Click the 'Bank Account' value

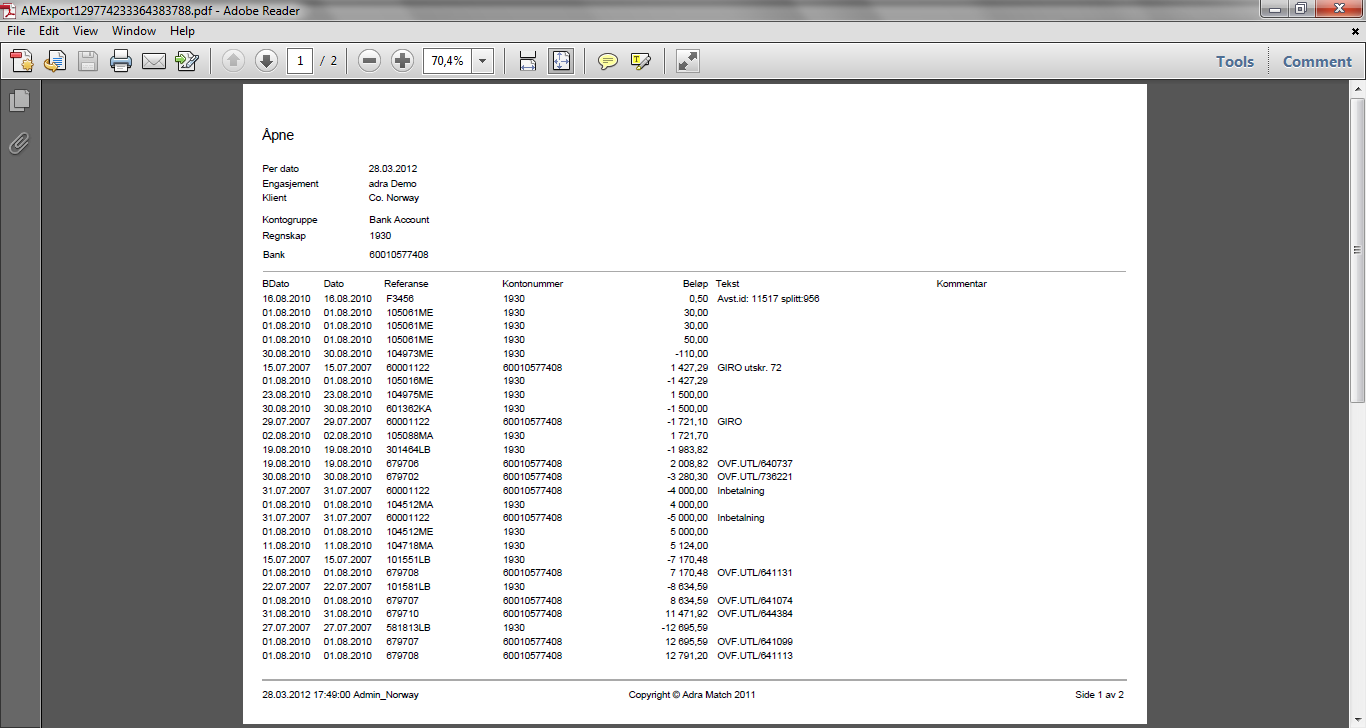coord(399,219)
